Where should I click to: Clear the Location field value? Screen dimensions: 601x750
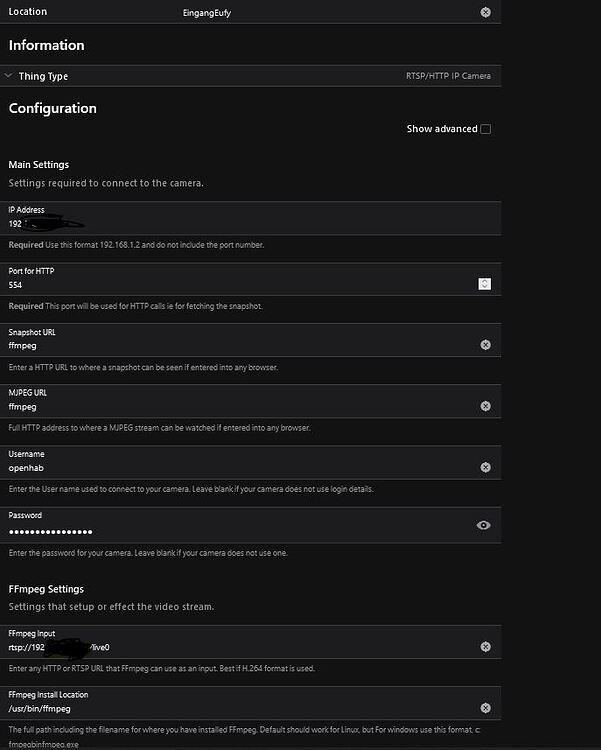[485, 12]
